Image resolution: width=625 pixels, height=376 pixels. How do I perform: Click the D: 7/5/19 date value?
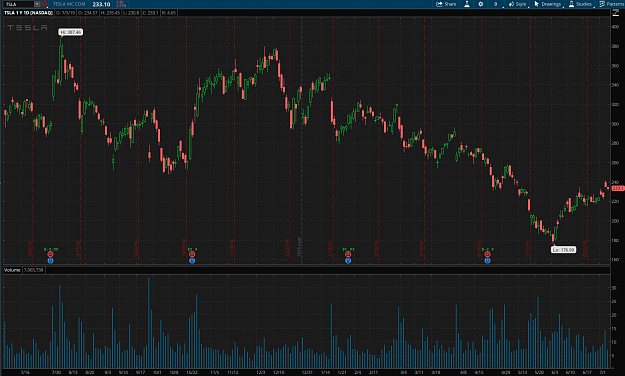[65, 13]
